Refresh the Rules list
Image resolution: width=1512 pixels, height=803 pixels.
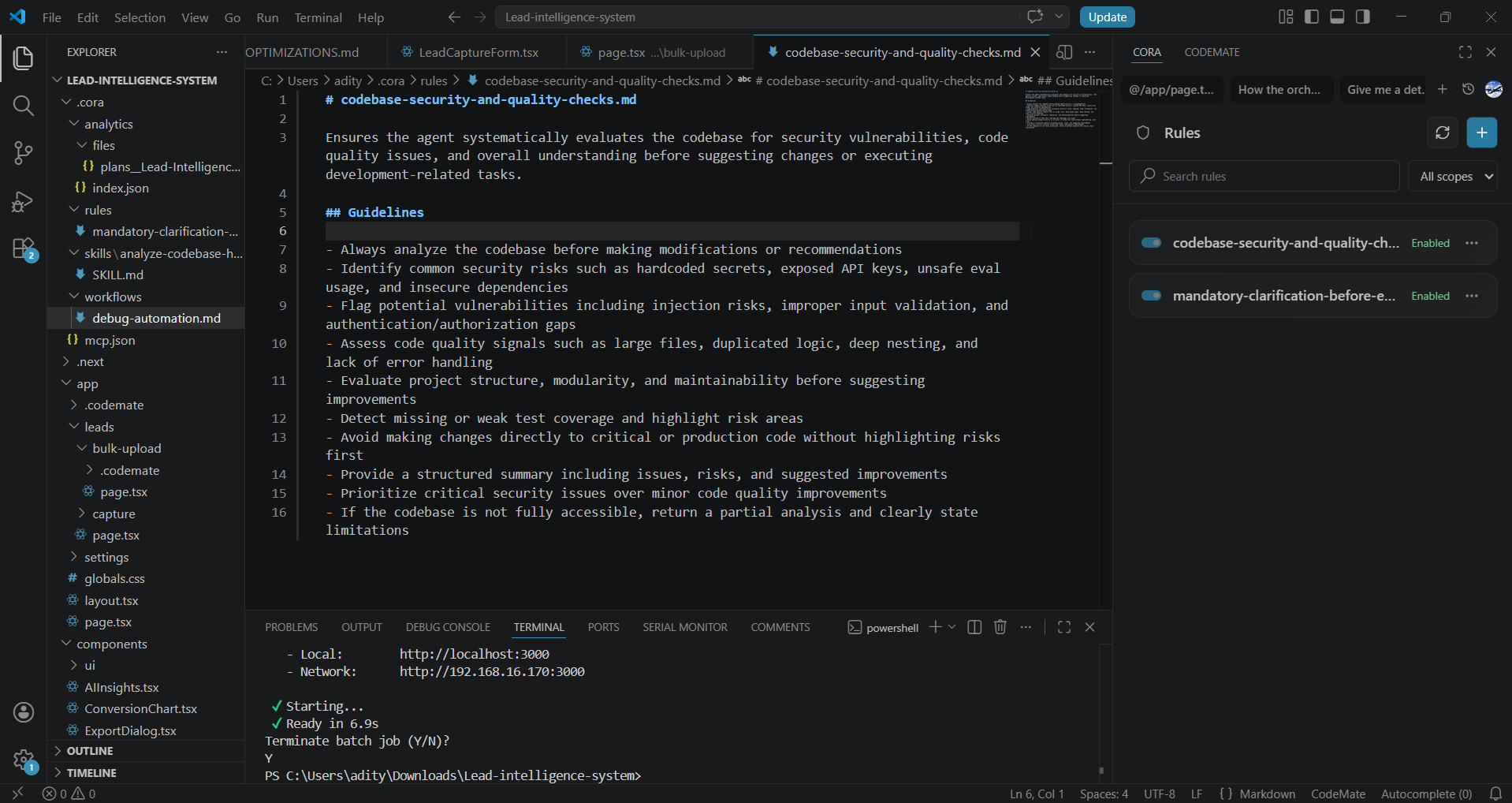point(1443,133)
